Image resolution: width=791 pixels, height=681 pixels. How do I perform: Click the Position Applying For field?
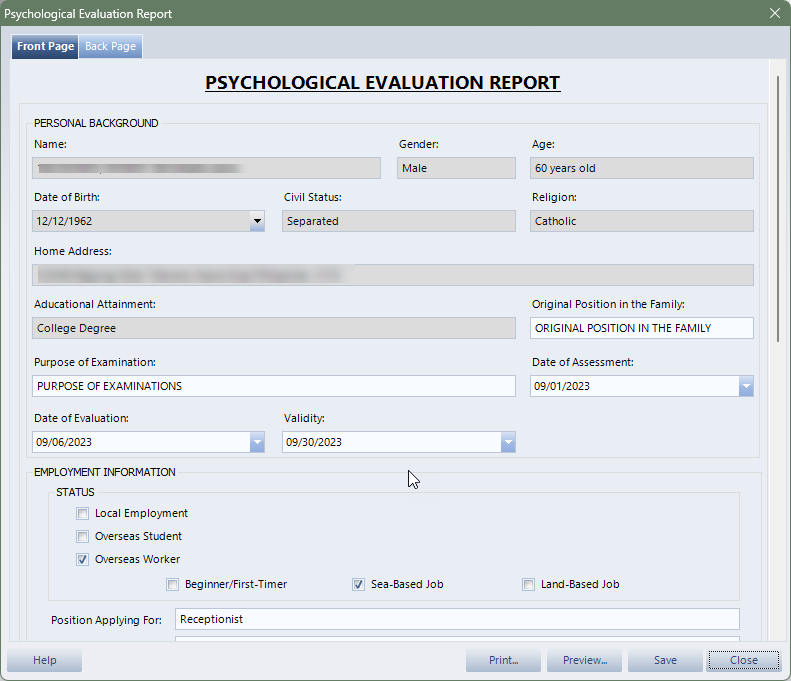click(457, 619)
